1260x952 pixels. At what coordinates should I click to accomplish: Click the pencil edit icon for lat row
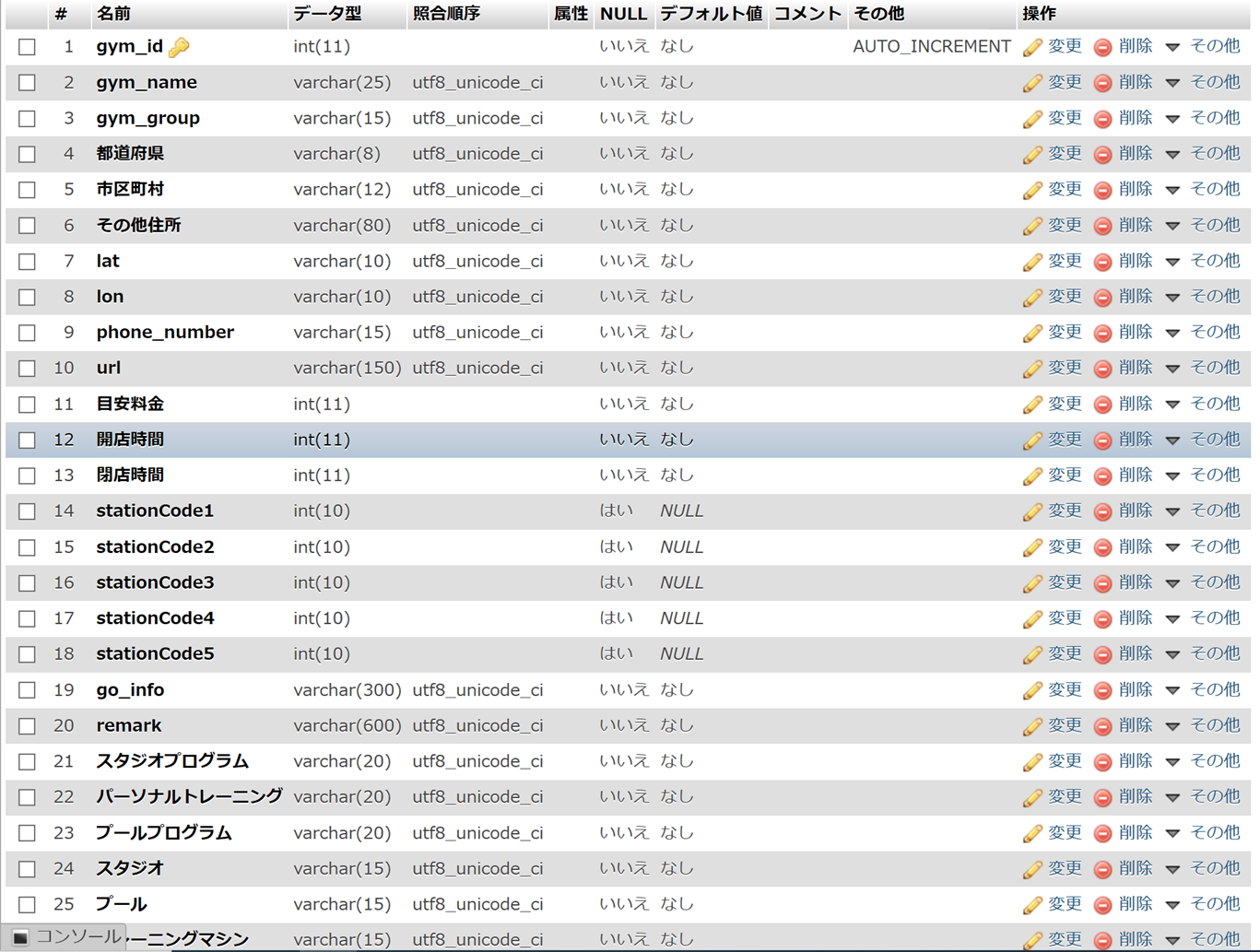[1032, 262]
